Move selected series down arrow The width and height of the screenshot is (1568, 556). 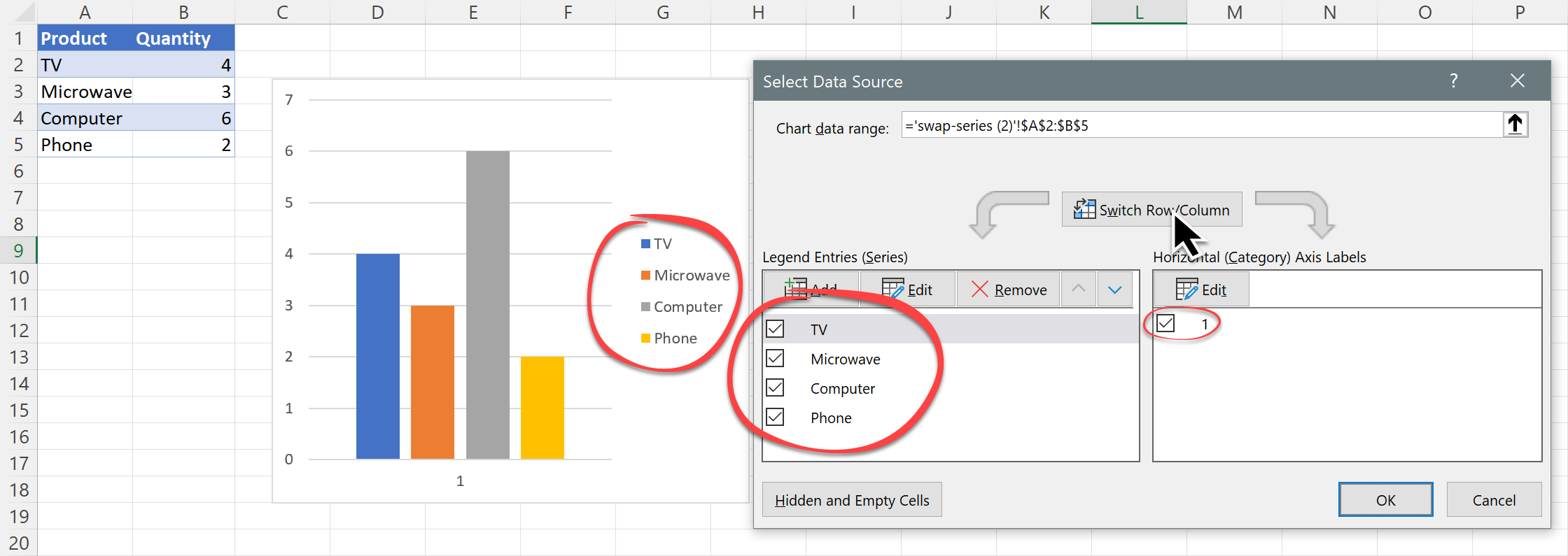(x=1115, y=289)
